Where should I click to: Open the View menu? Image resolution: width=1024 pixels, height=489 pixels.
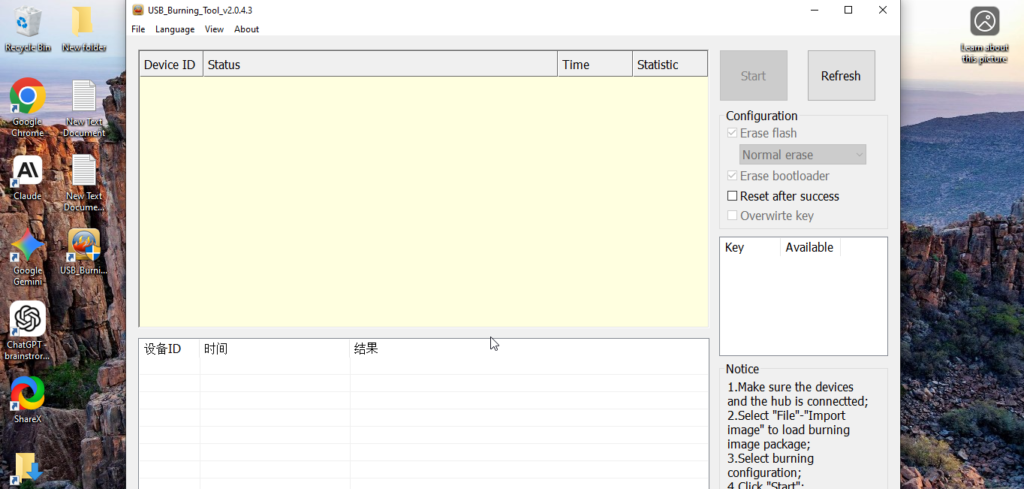(x=214, y=29)
